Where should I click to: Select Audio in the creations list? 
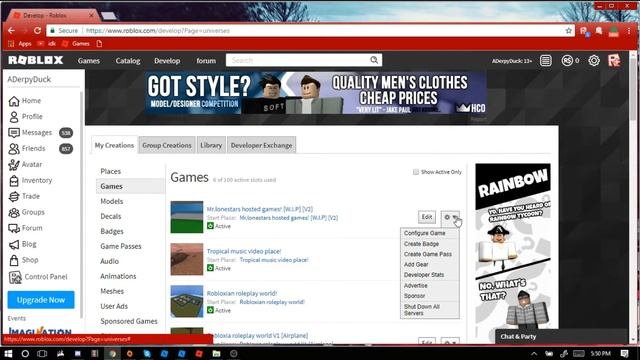(x=109, y=262)
